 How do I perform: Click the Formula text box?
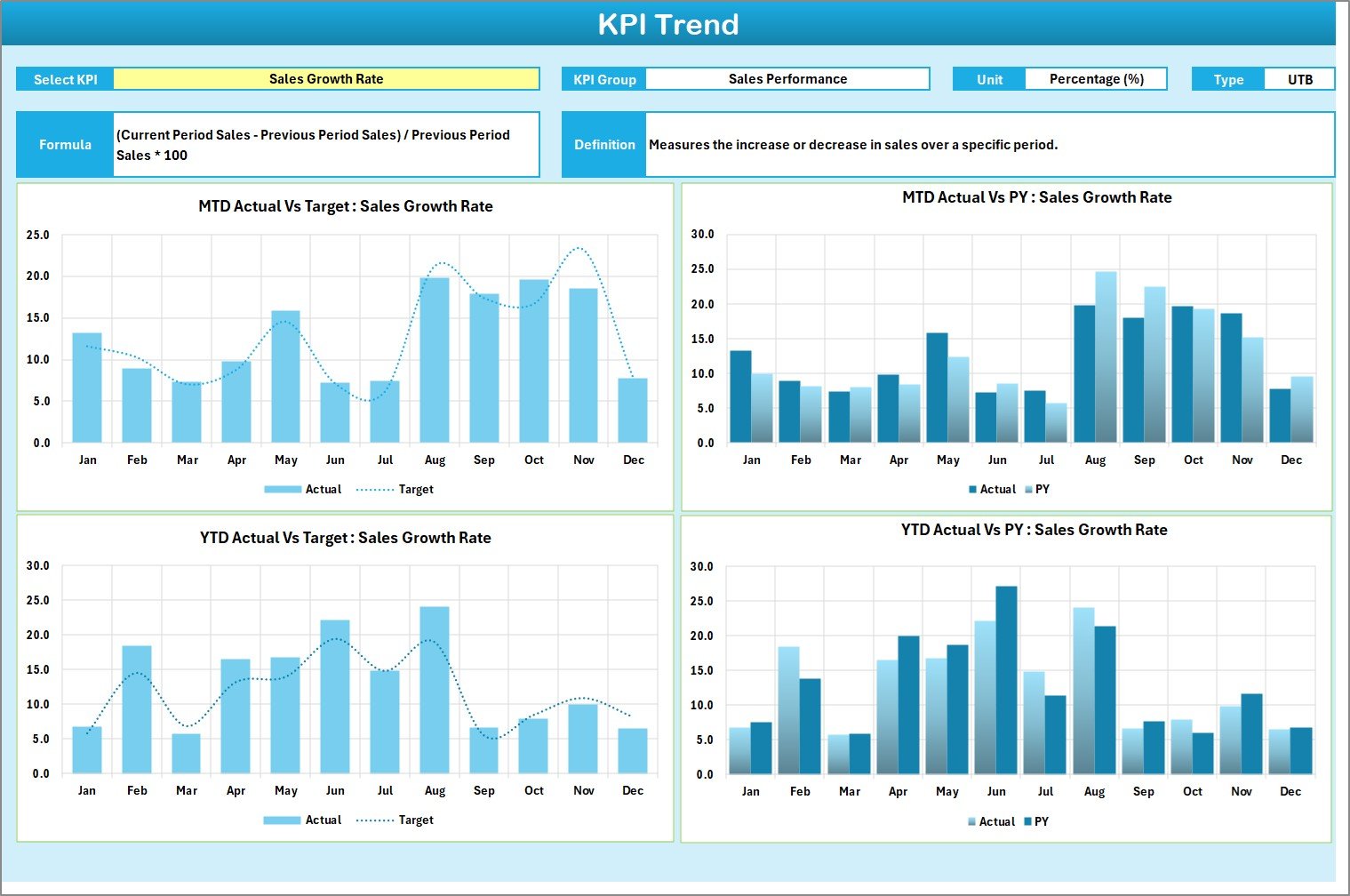point(326,145)
